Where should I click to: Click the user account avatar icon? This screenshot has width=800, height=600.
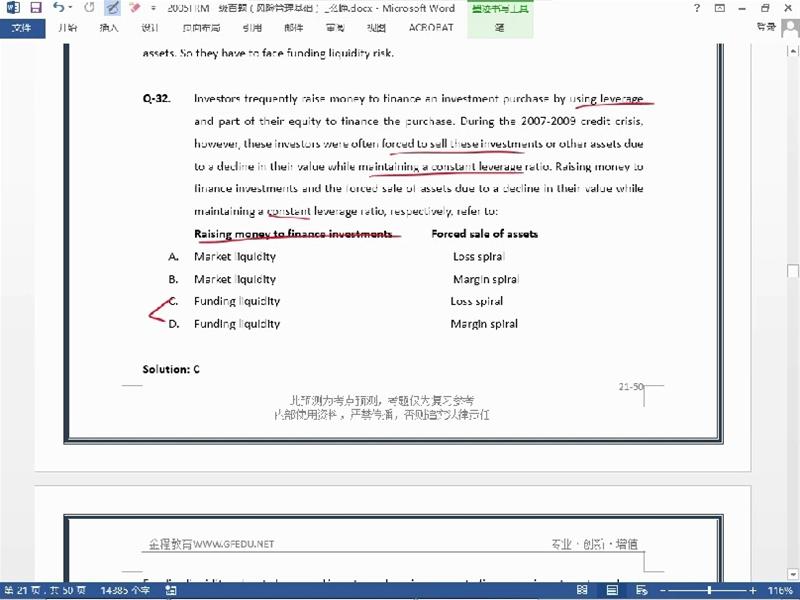[x=790, y=28]
